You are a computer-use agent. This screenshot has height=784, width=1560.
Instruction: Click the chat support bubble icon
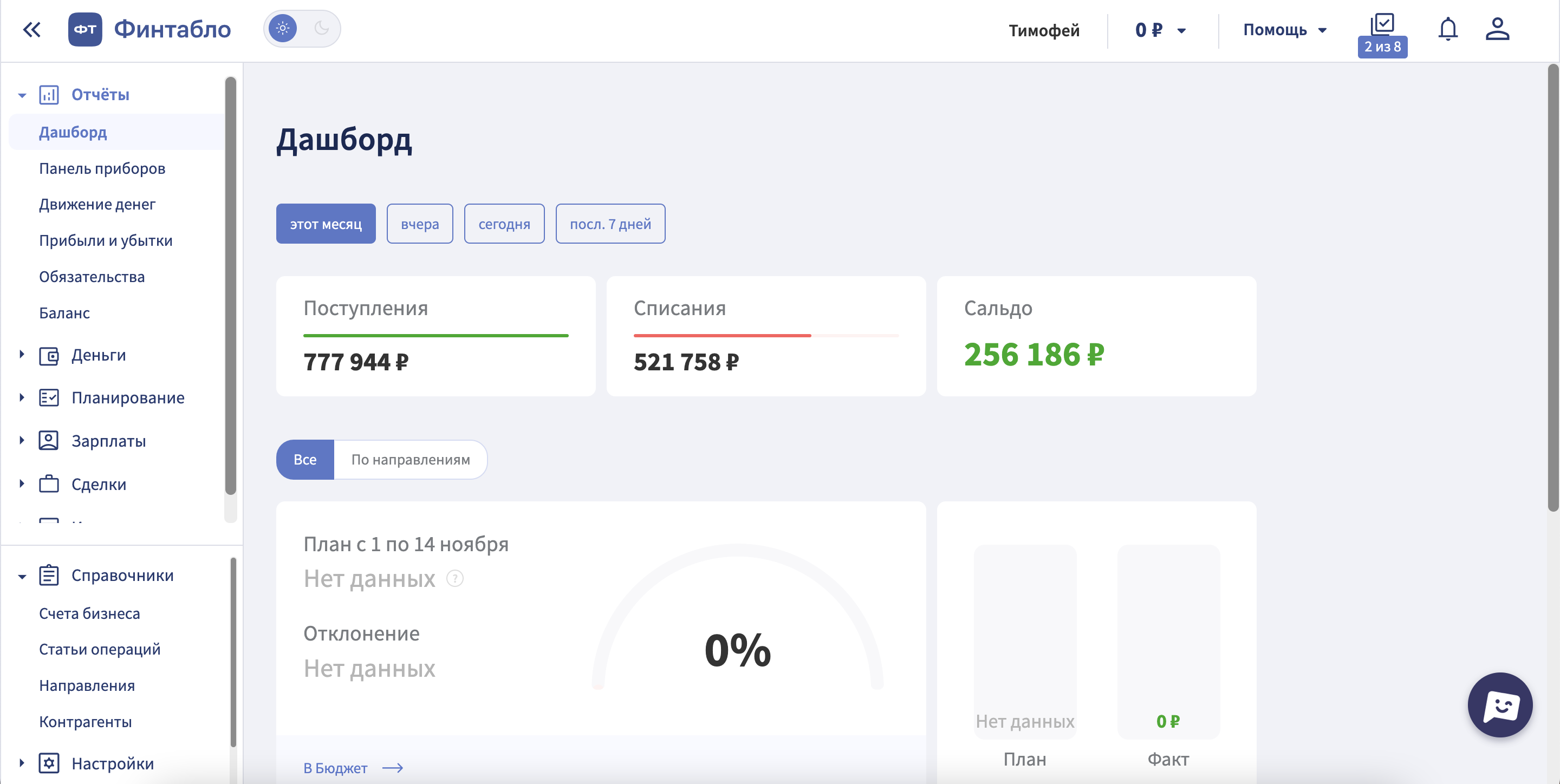(x=1500, y=705)
